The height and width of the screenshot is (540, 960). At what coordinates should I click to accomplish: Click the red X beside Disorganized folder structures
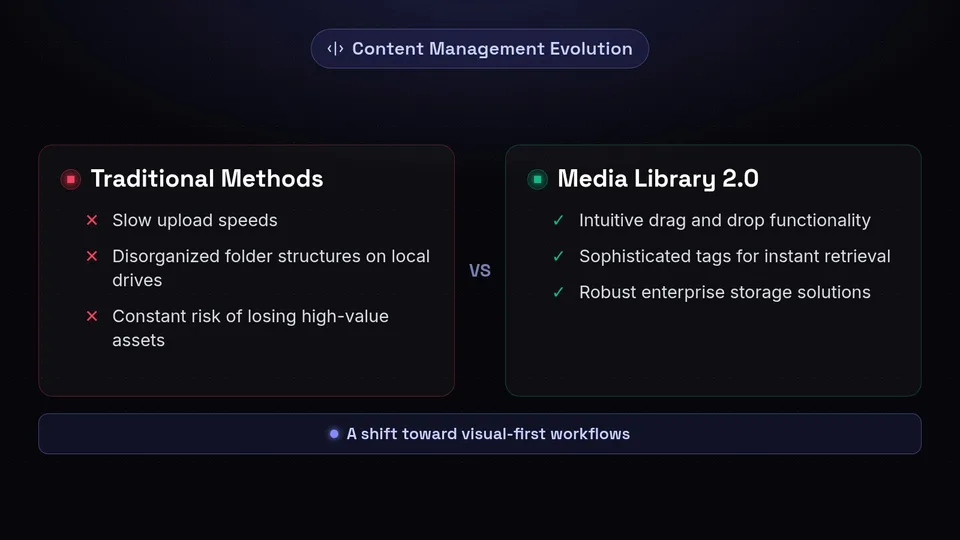click(x=92, y=256)
